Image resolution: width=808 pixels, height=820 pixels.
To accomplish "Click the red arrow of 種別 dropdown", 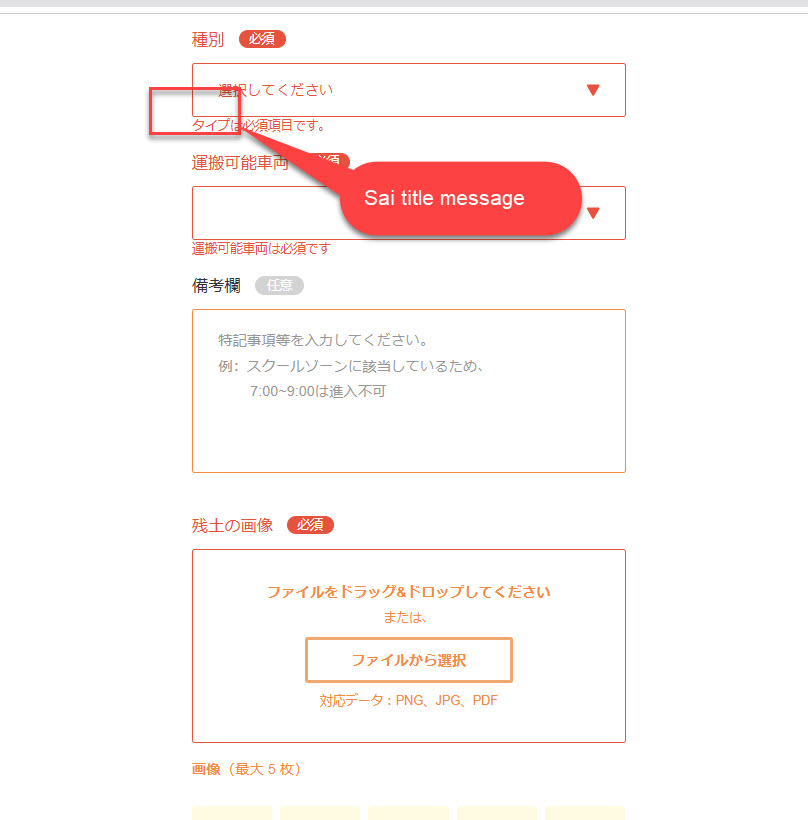I will (593, 90).
